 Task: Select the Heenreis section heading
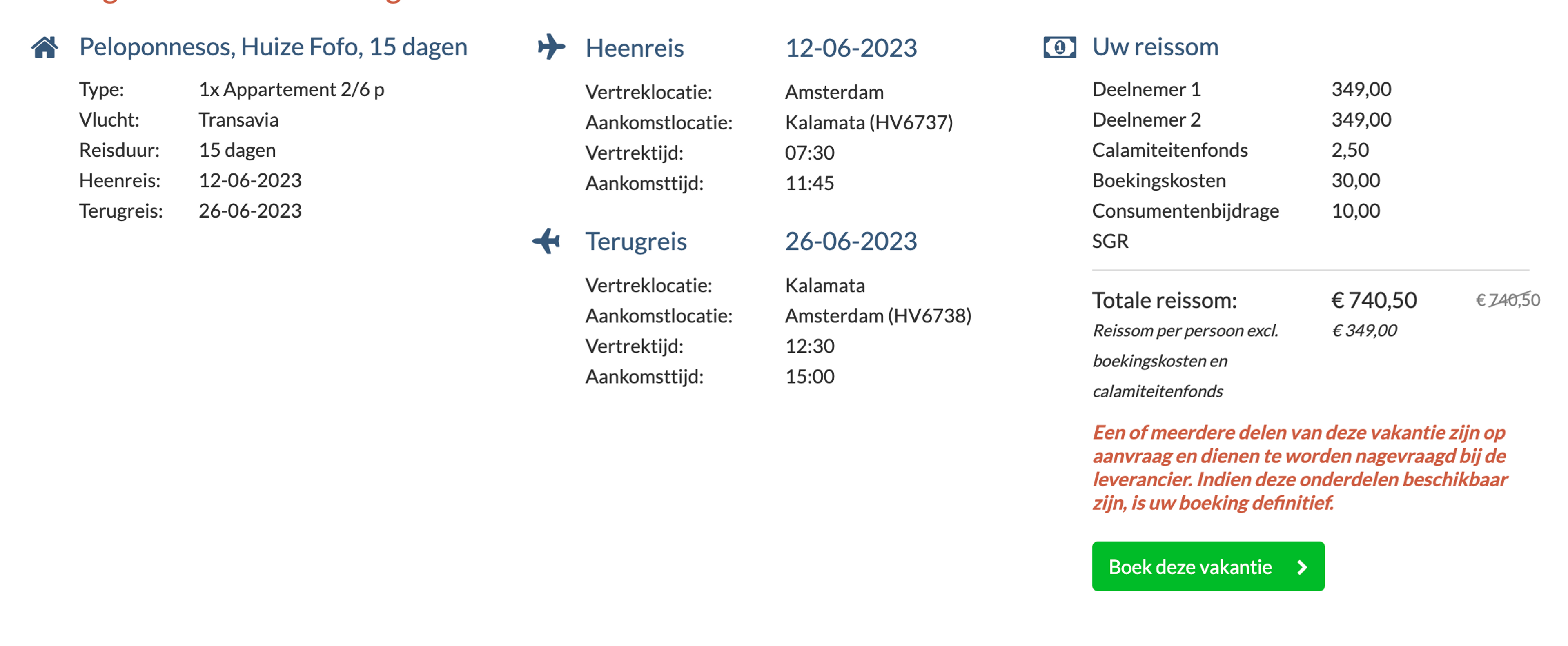[635, 47]
